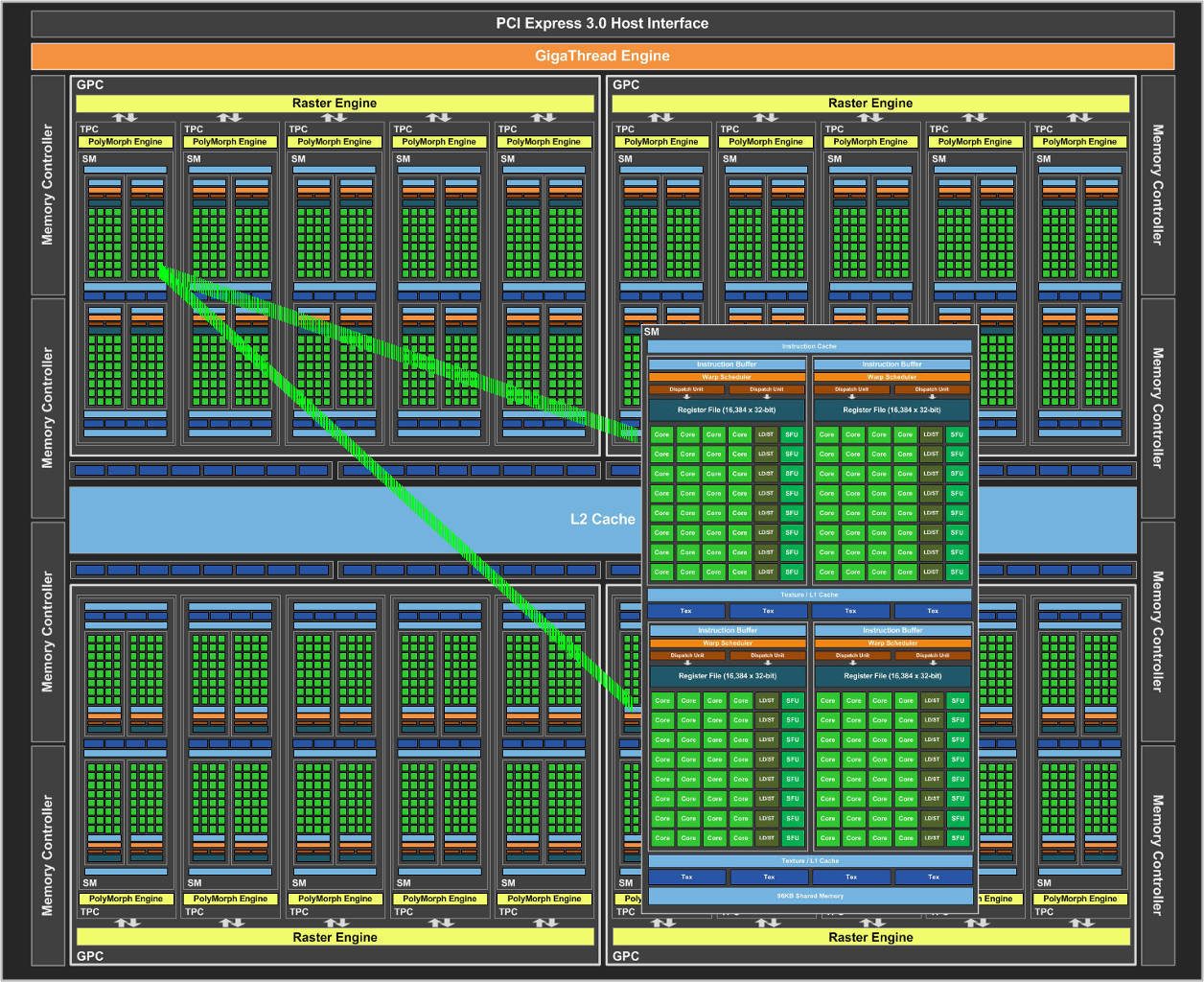Click top-left Instruction Buffer in enlarged SM

[727, 364]
